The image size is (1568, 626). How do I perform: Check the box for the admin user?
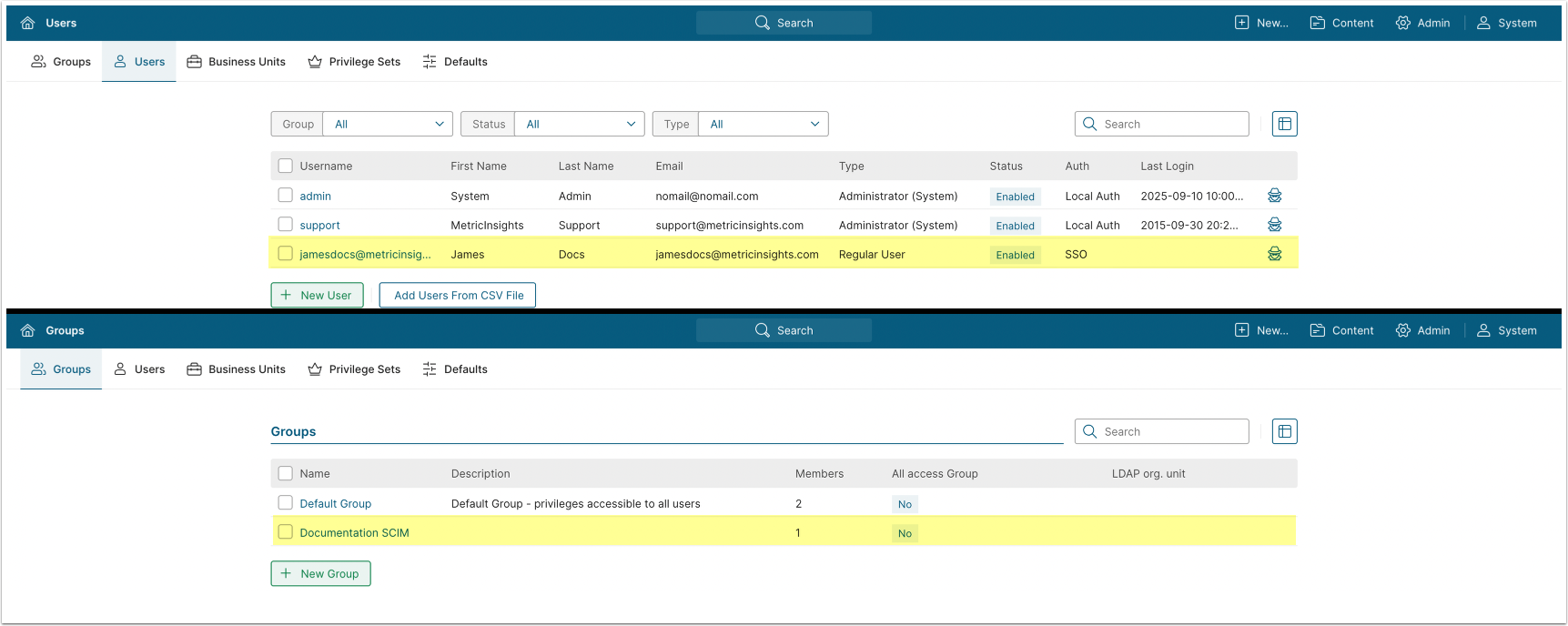[286, 196]
